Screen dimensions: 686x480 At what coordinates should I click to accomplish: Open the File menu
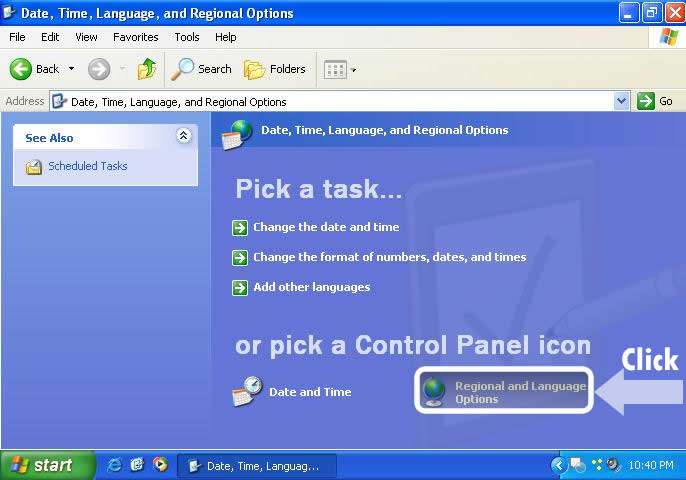(17, 37)
